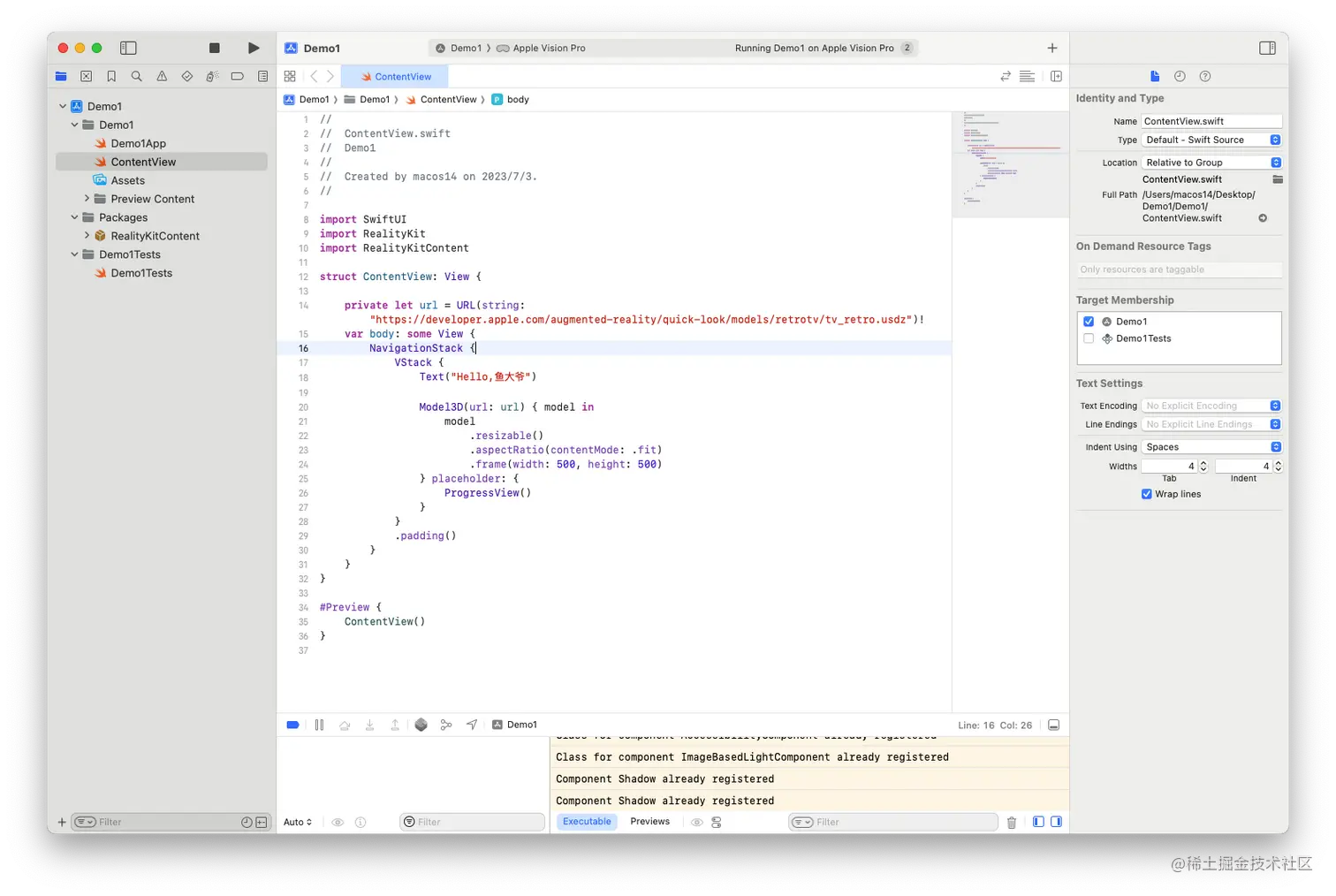Toggle breakpoints activation in debug bar
Image resolution: width=1336 pixels, height=896 pixels.
pyautogui.click(x=292, y=725)
